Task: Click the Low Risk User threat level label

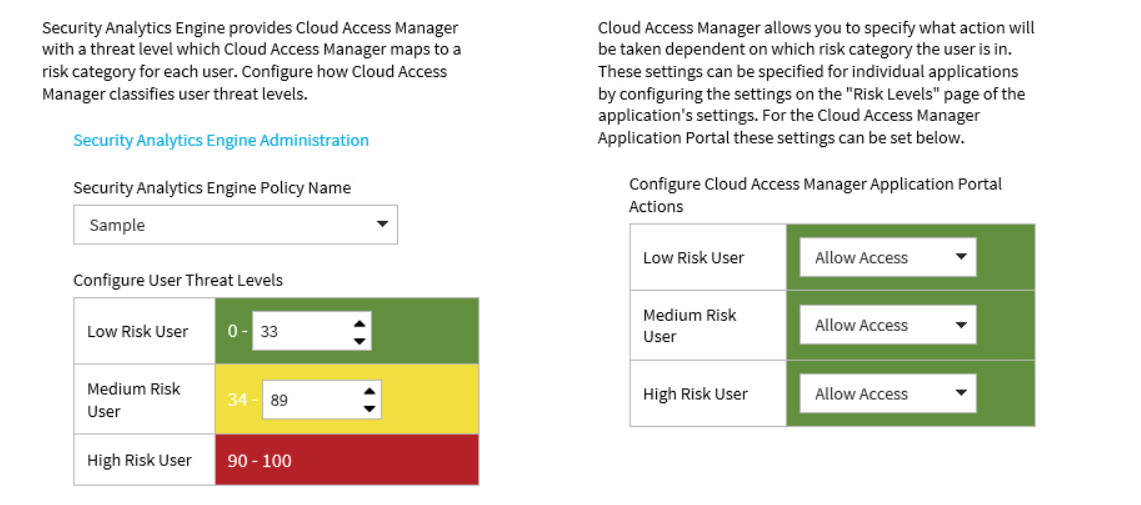Action: pos(138,331)
